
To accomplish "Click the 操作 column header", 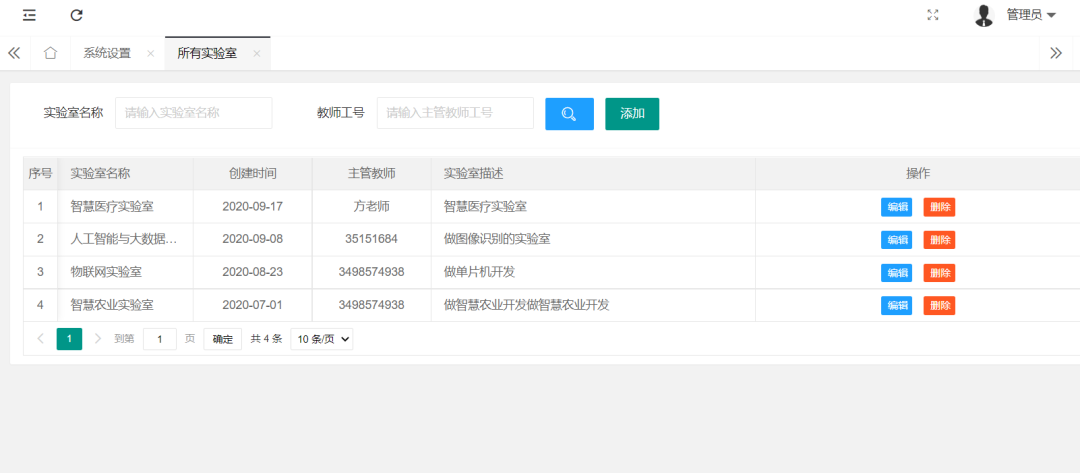I will (x=918, y=174).
